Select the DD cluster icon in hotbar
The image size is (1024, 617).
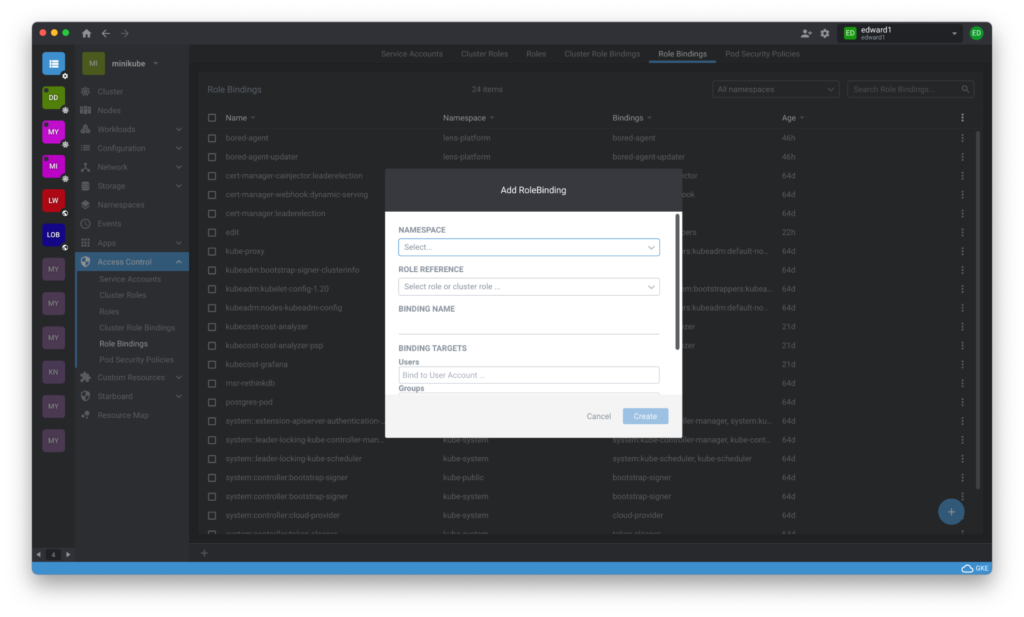[x=53, y=97]
